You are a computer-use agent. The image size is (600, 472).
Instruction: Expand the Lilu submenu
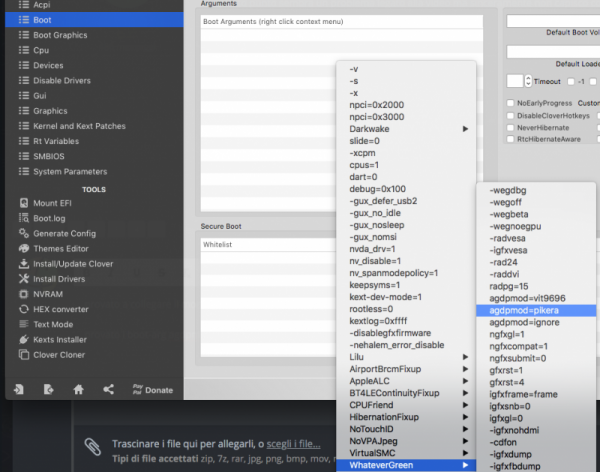click(406, 357)
